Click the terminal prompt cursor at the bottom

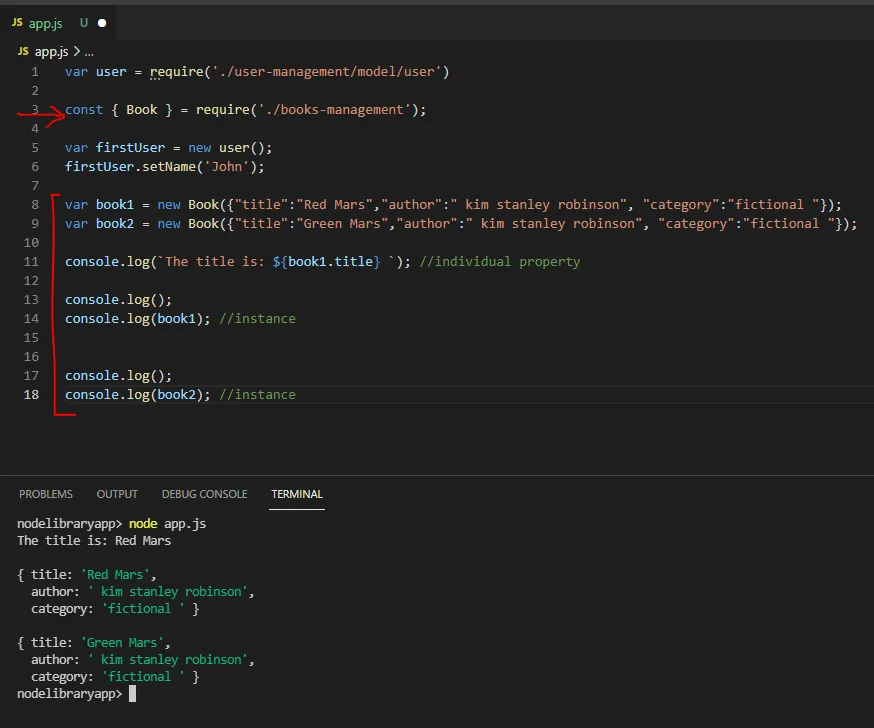pos(132,693)
